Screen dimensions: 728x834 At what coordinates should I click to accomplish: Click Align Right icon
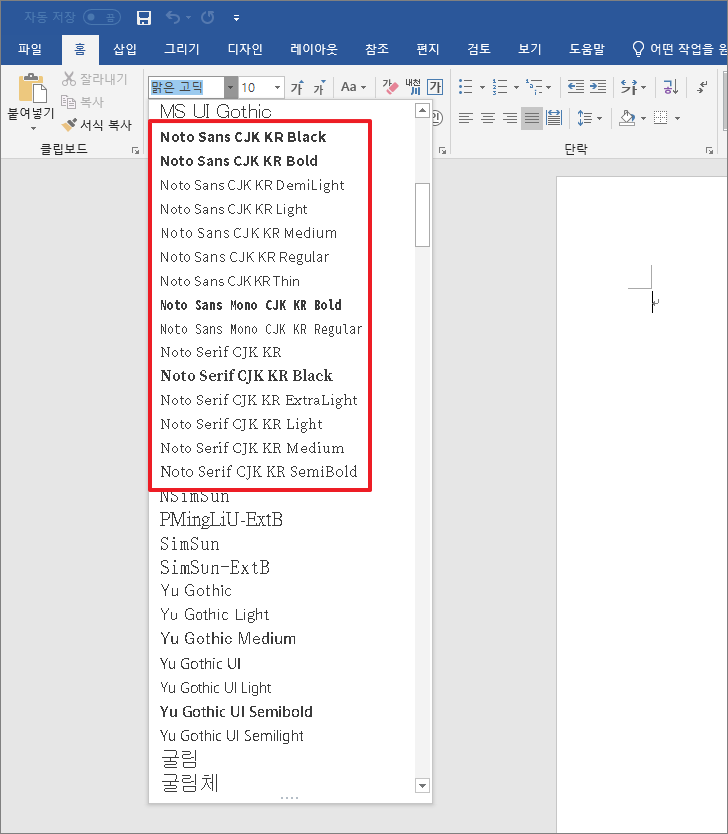click(510, 118)
